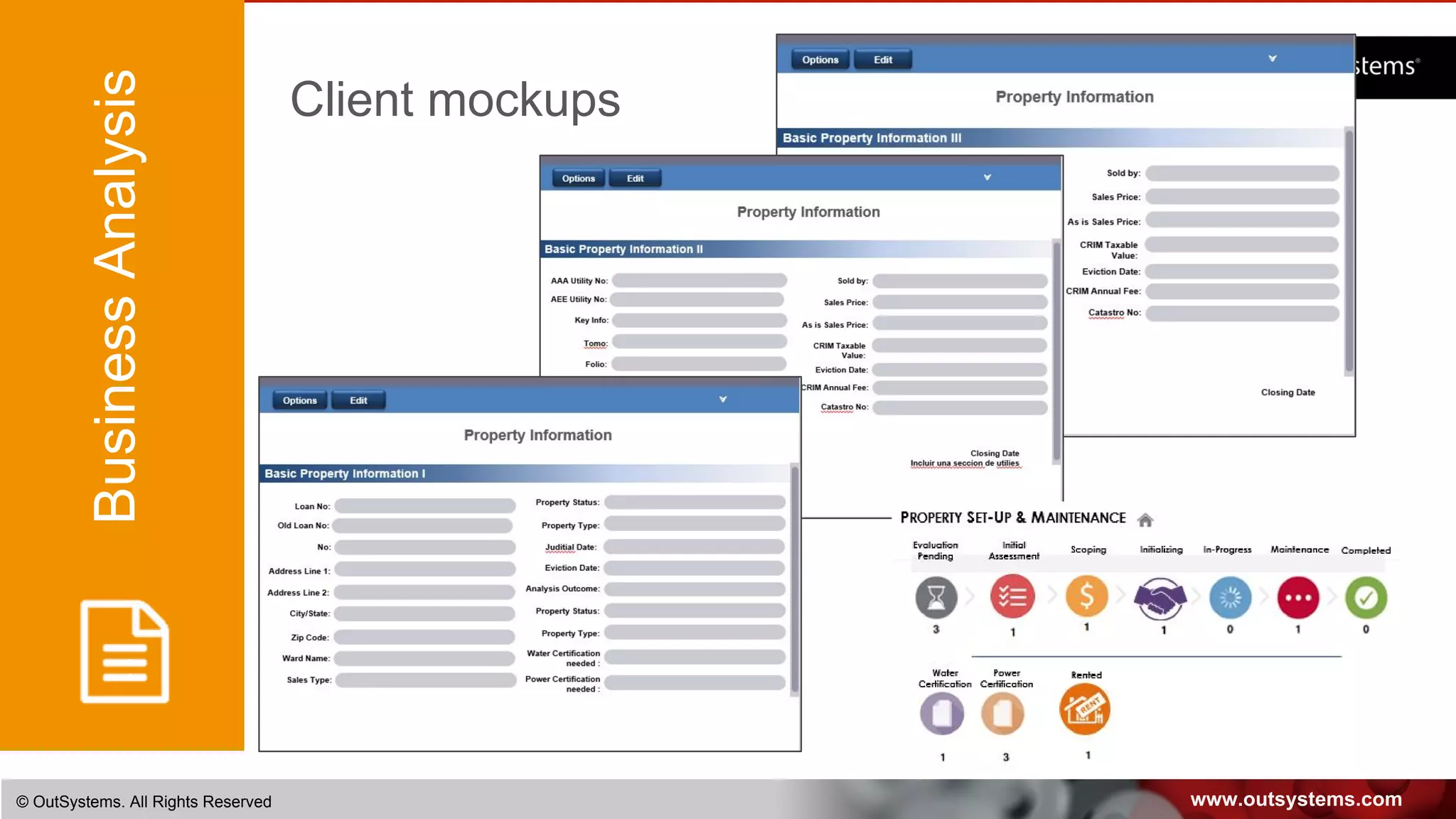Screen dimensions: 1456x819
Task: Click the Address Line 1 input field
Action: 424,570
